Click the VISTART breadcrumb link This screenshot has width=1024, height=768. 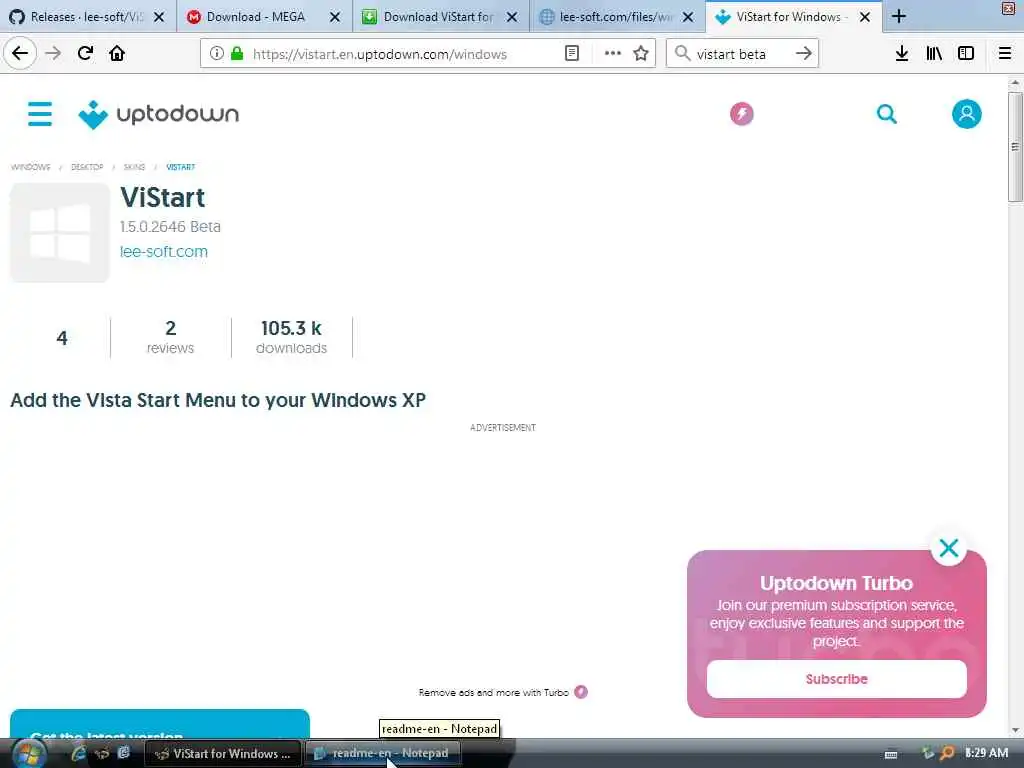(180, 167)
